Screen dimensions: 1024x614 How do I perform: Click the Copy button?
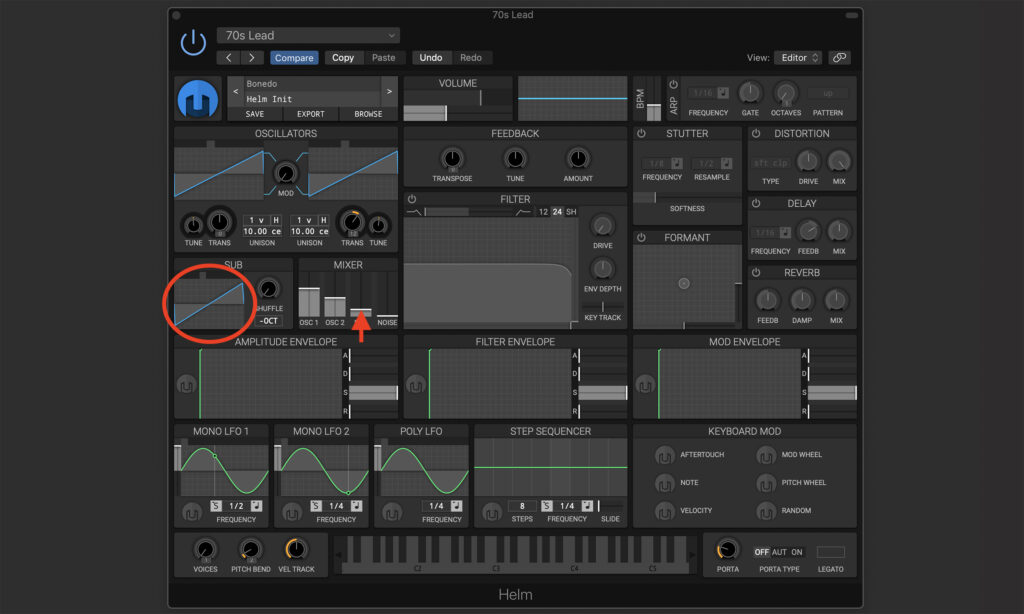click(343, 57)
